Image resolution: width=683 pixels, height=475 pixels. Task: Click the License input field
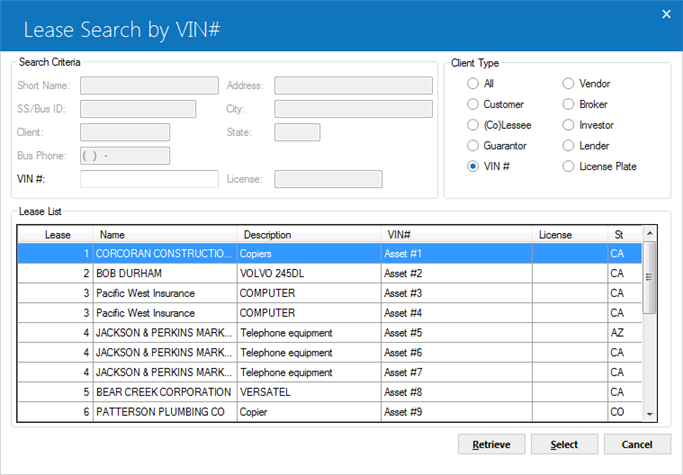click(x=328, y=179)
